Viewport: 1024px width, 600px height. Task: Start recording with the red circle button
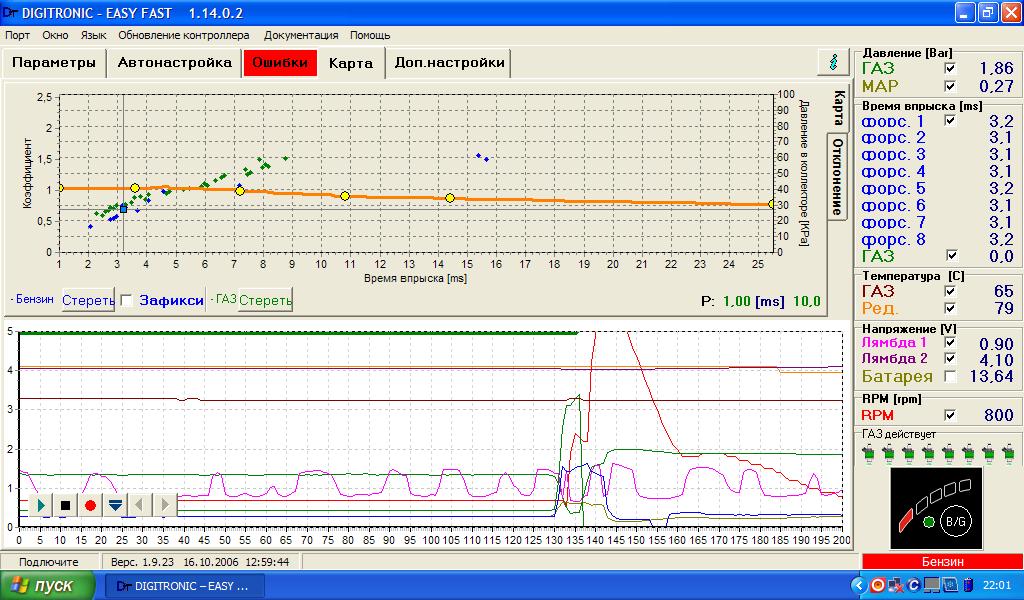point(90,505)
